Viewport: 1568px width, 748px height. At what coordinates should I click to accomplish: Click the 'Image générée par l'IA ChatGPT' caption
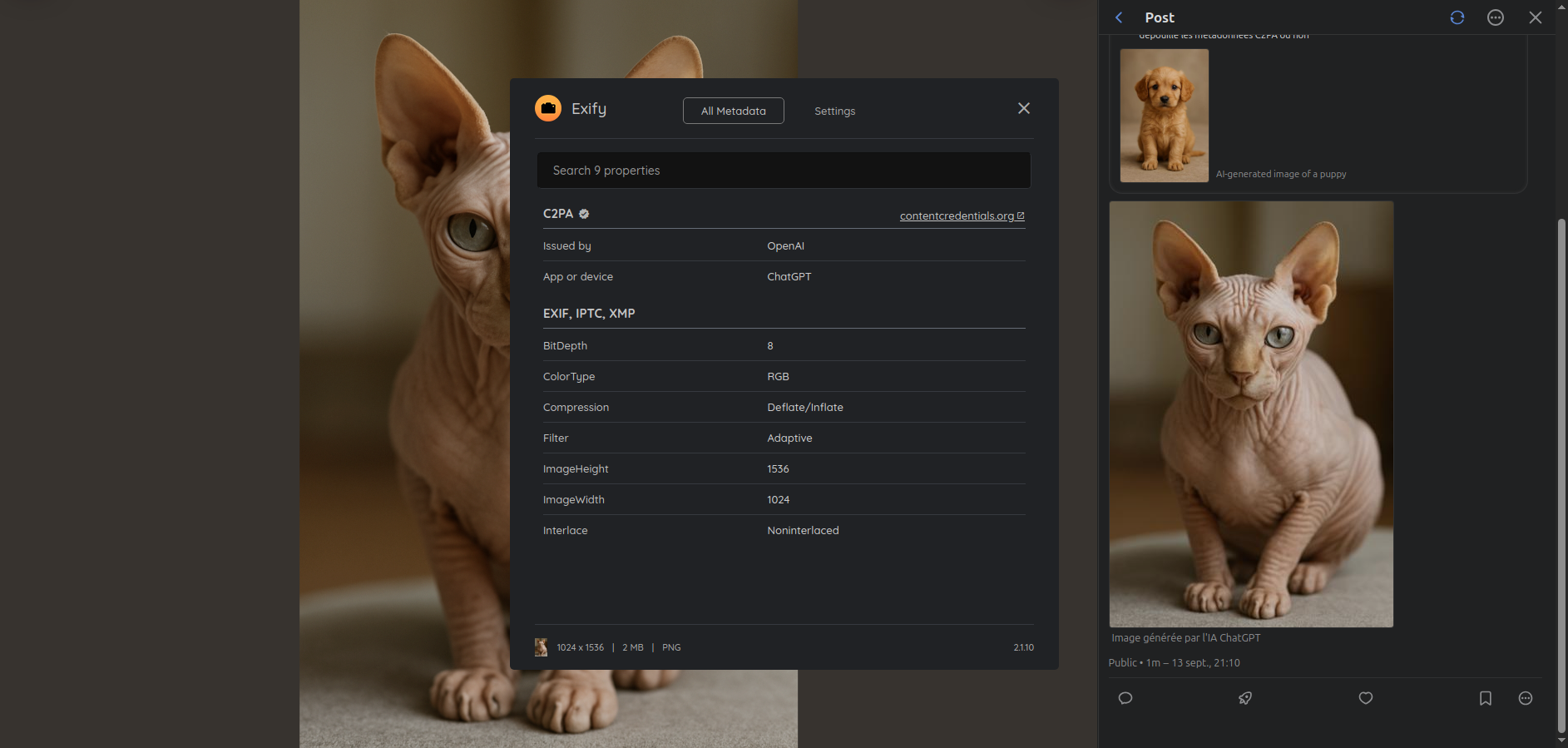(x=1186, y=638)
